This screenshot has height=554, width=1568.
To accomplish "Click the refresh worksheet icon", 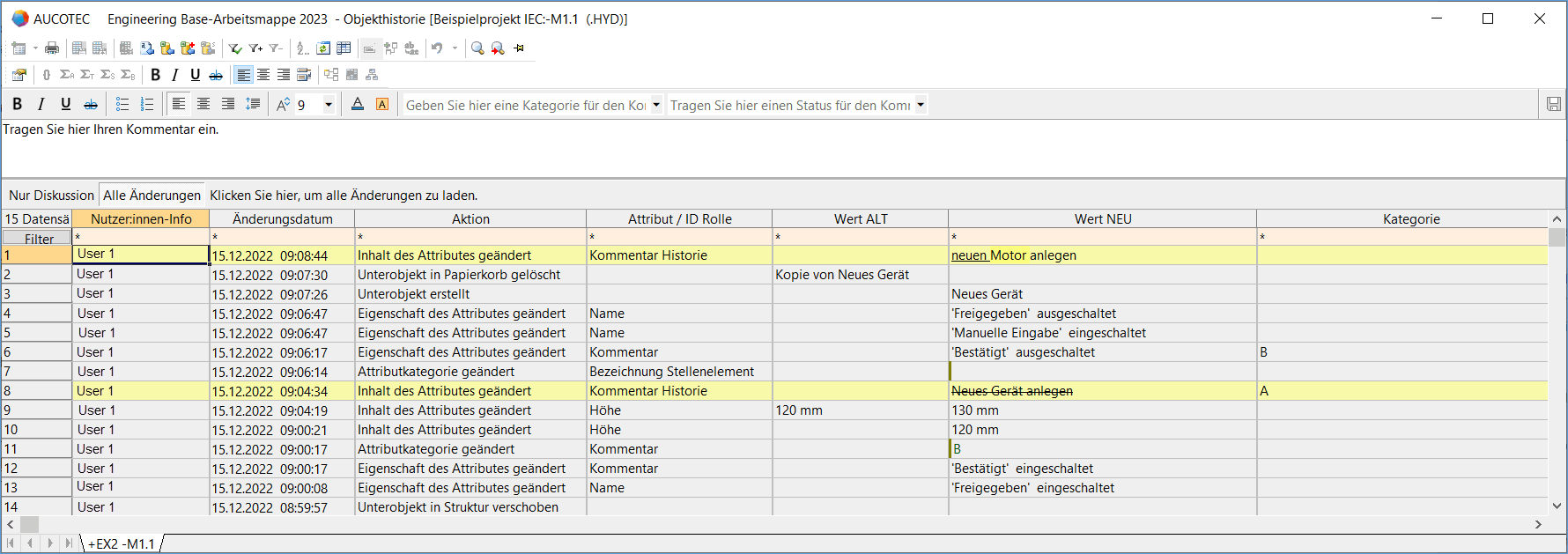I will coord(323,48).
